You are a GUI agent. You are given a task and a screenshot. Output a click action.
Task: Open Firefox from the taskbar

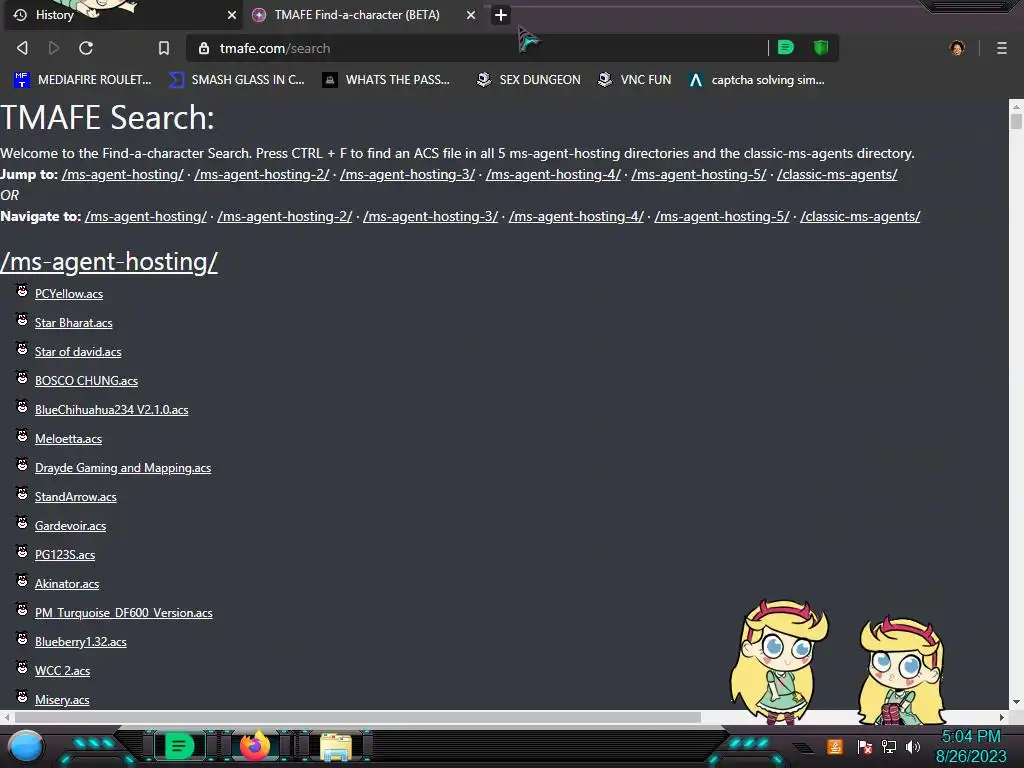pos(255,746)
